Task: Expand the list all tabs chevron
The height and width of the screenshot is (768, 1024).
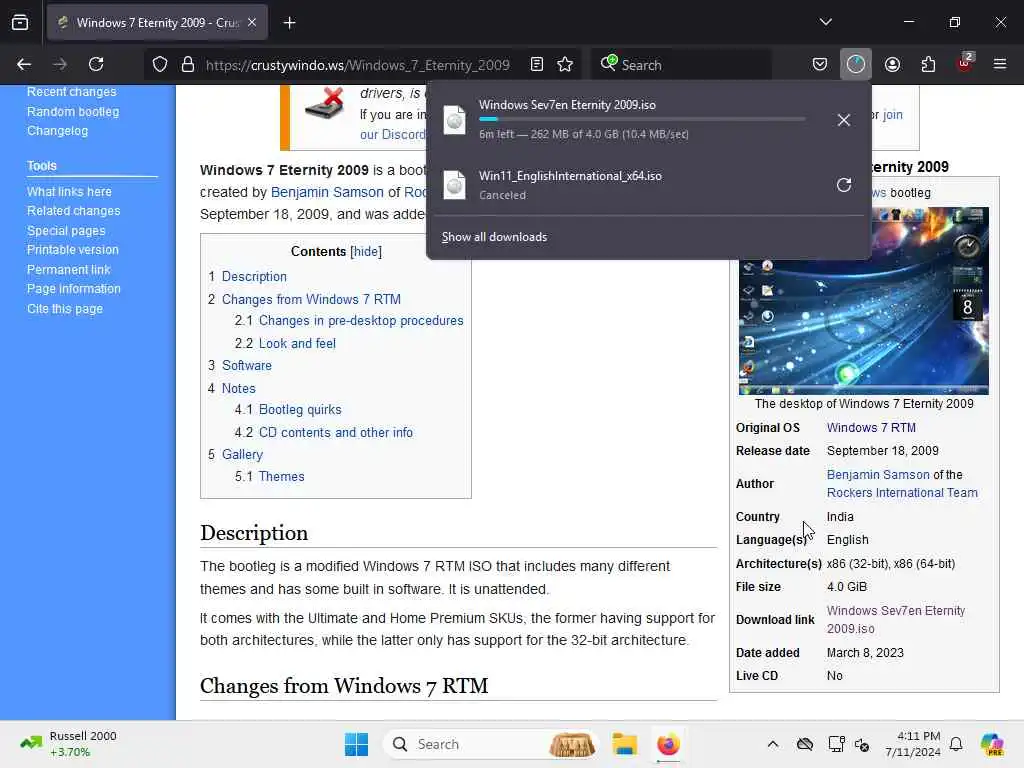Action: click(825, 22)
